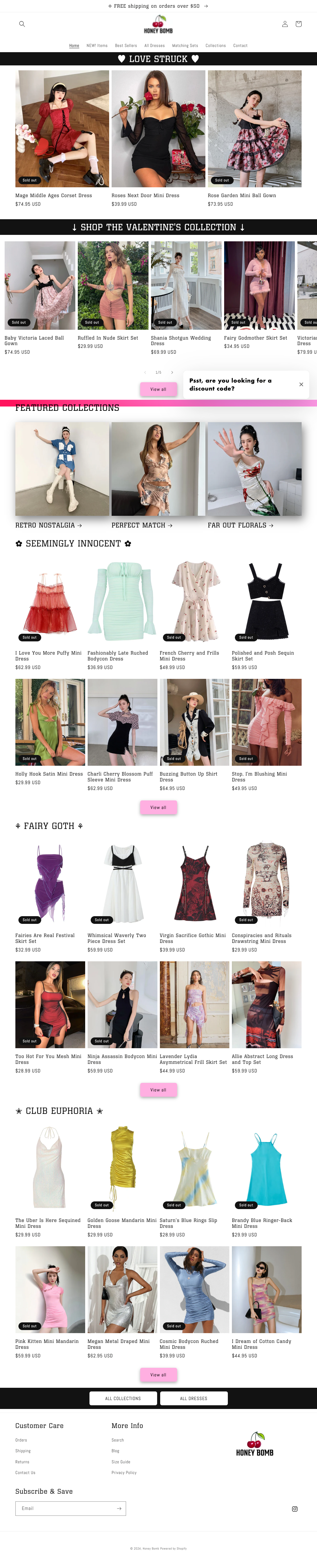
Task: Open the shopping cart icon
Action: point(299,24)
